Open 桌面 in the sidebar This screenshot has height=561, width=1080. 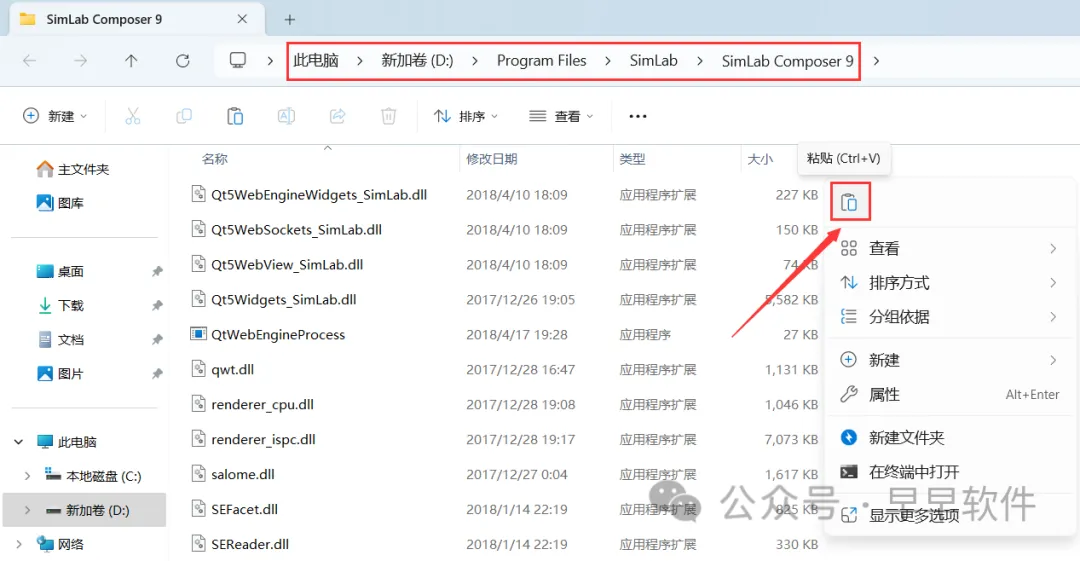point(60,272)
